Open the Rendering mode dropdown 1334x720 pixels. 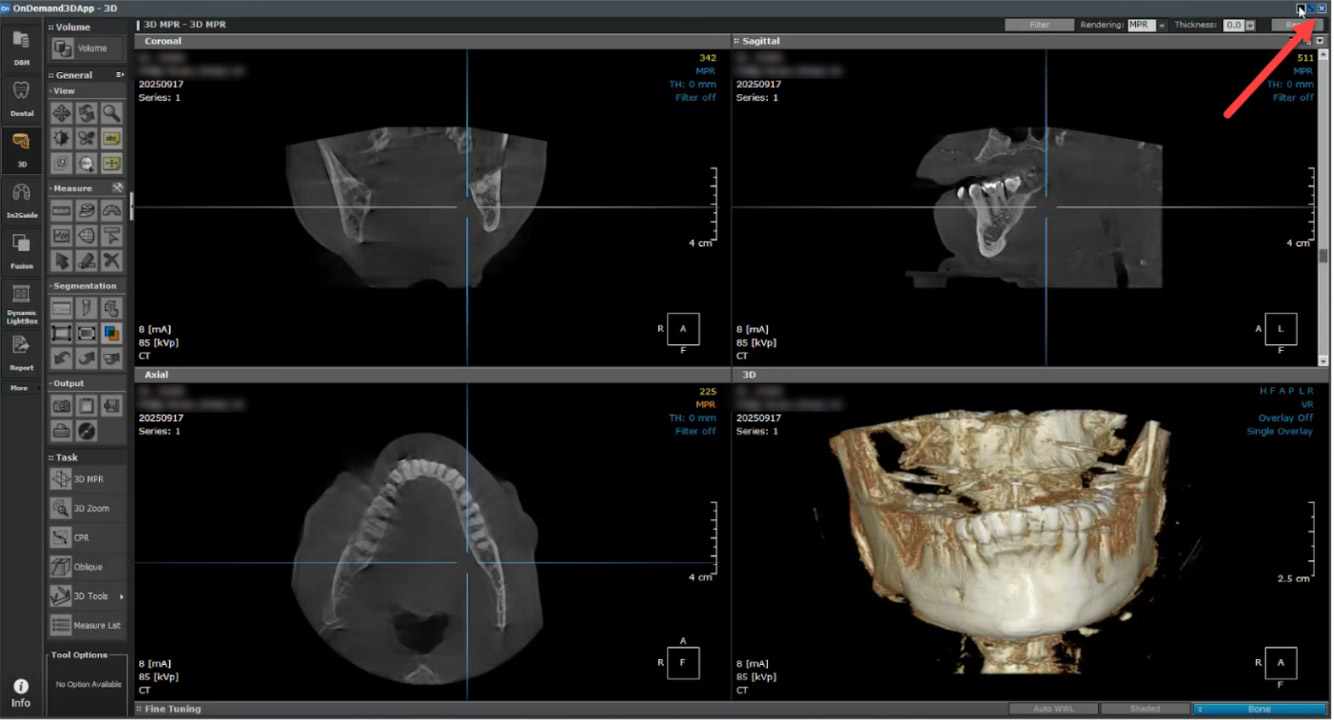pyautogui.click(x=1162, y=25)
